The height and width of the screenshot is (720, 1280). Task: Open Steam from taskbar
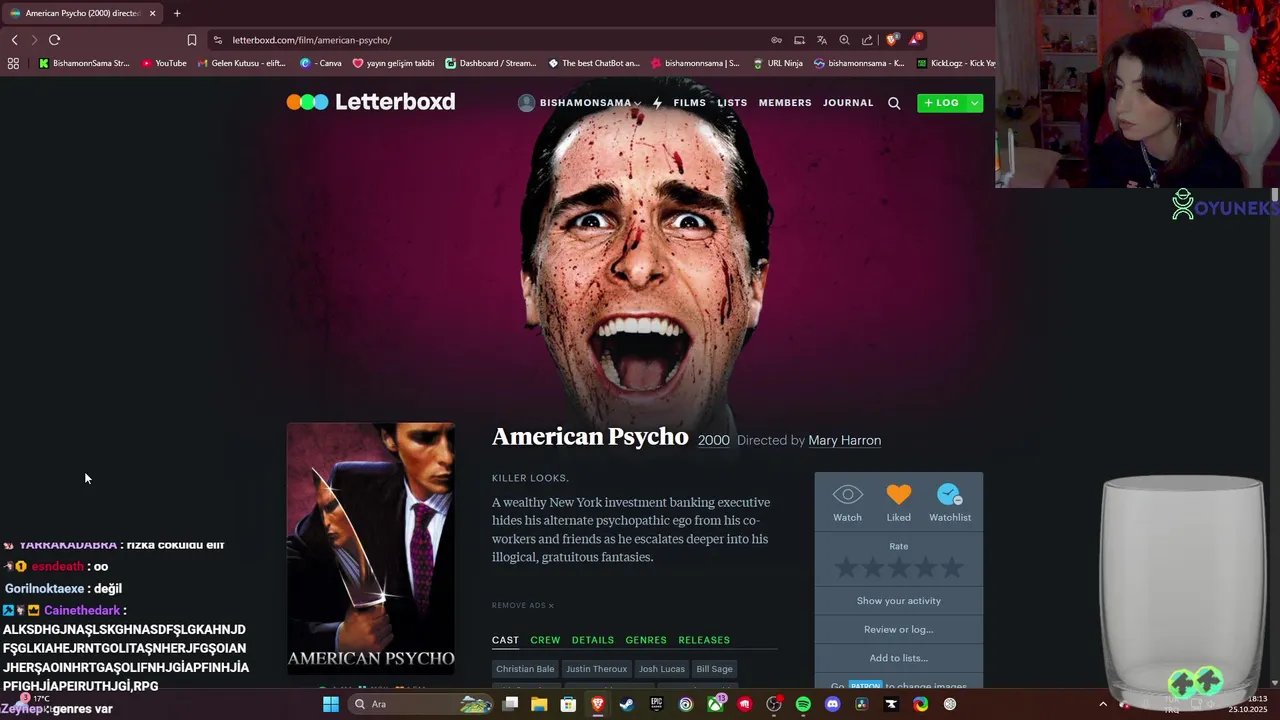click(626, 704)
